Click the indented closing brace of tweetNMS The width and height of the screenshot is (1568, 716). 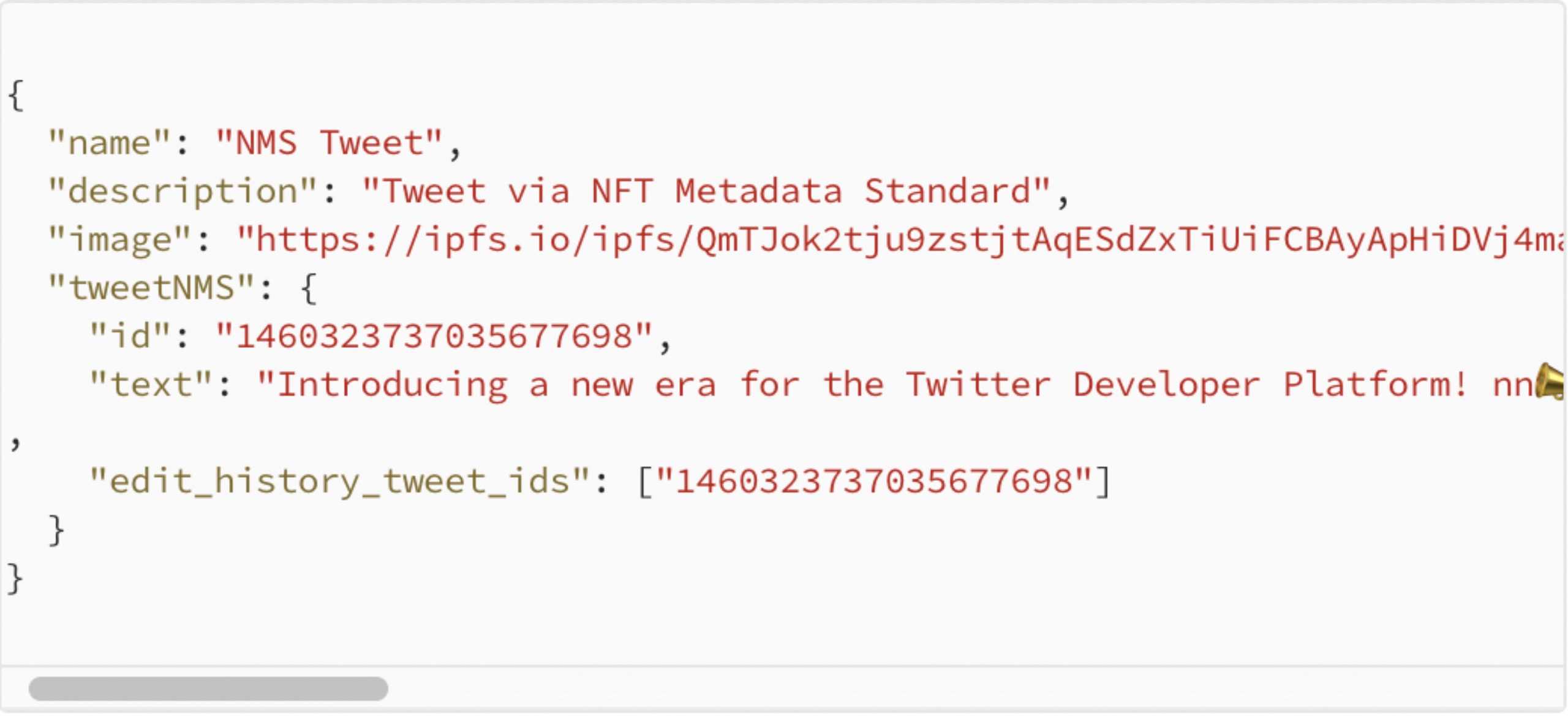click(56, 530)
